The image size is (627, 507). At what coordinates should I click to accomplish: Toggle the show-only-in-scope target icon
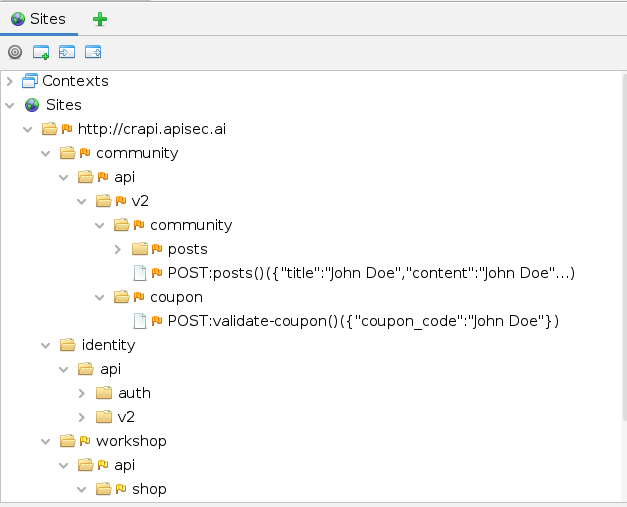(15, 52)
